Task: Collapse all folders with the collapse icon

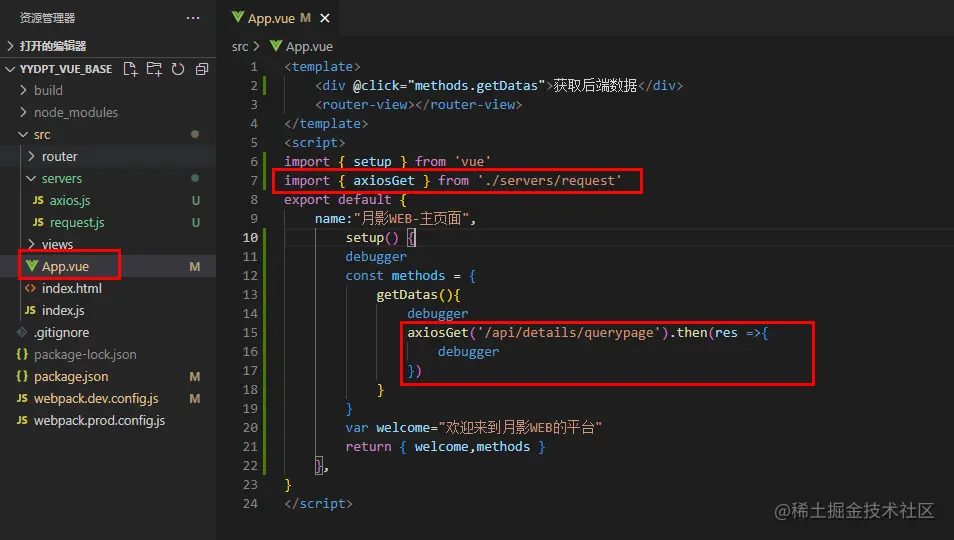Action: point(202,69)
